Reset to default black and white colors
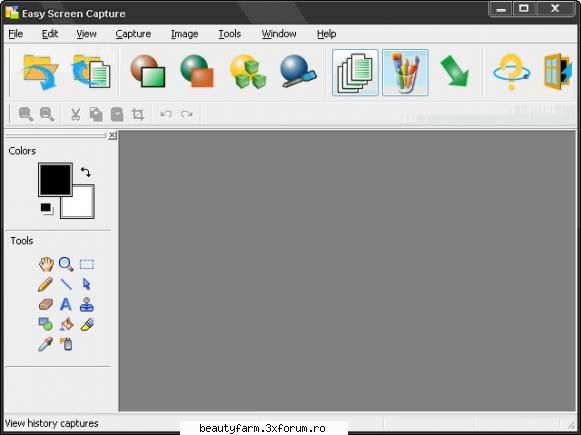The width and height of the screenshot is (581, 435). 47,209
